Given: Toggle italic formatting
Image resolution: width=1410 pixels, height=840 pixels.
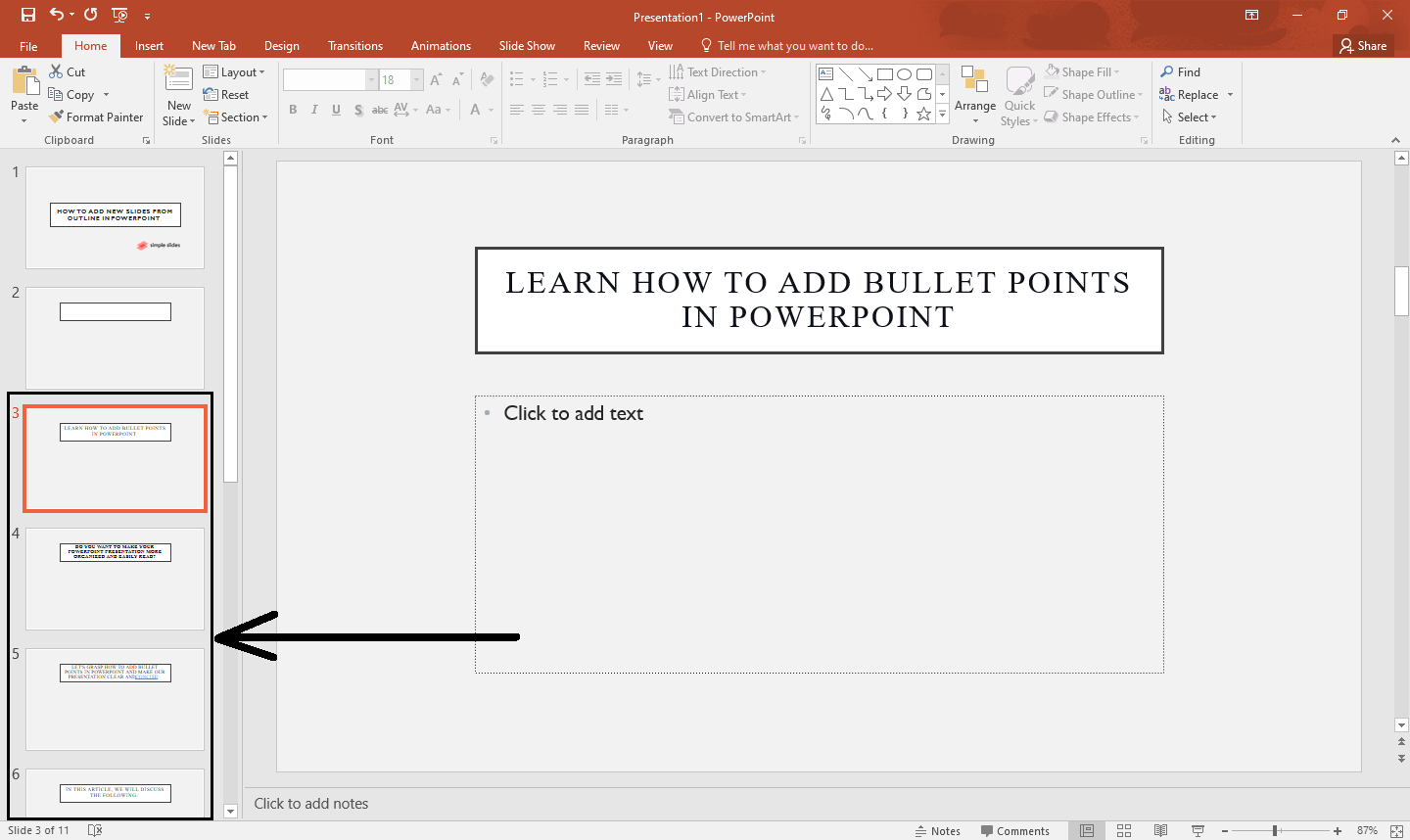Looking at the screenshot, I should coord(313,110).
